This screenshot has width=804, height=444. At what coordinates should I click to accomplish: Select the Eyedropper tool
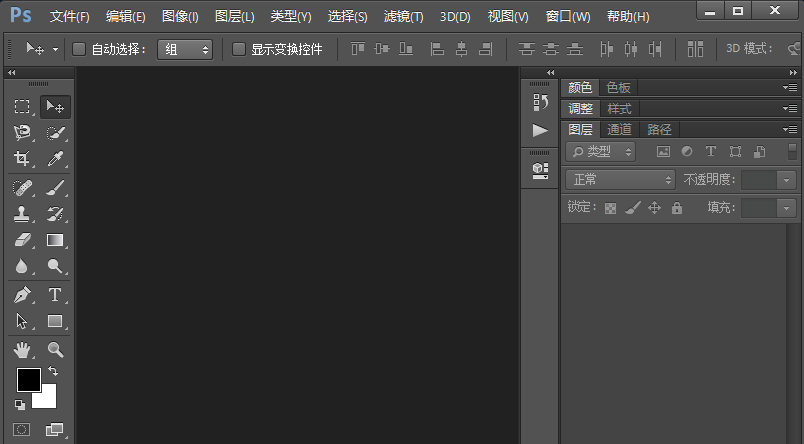point(55,158)
